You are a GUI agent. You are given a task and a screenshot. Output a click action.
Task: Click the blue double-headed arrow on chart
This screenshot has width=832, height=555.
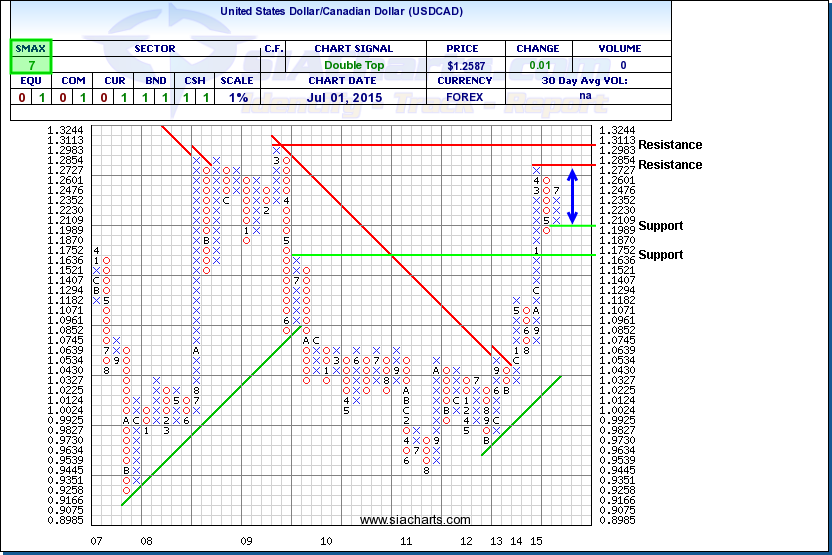[572, 195]
